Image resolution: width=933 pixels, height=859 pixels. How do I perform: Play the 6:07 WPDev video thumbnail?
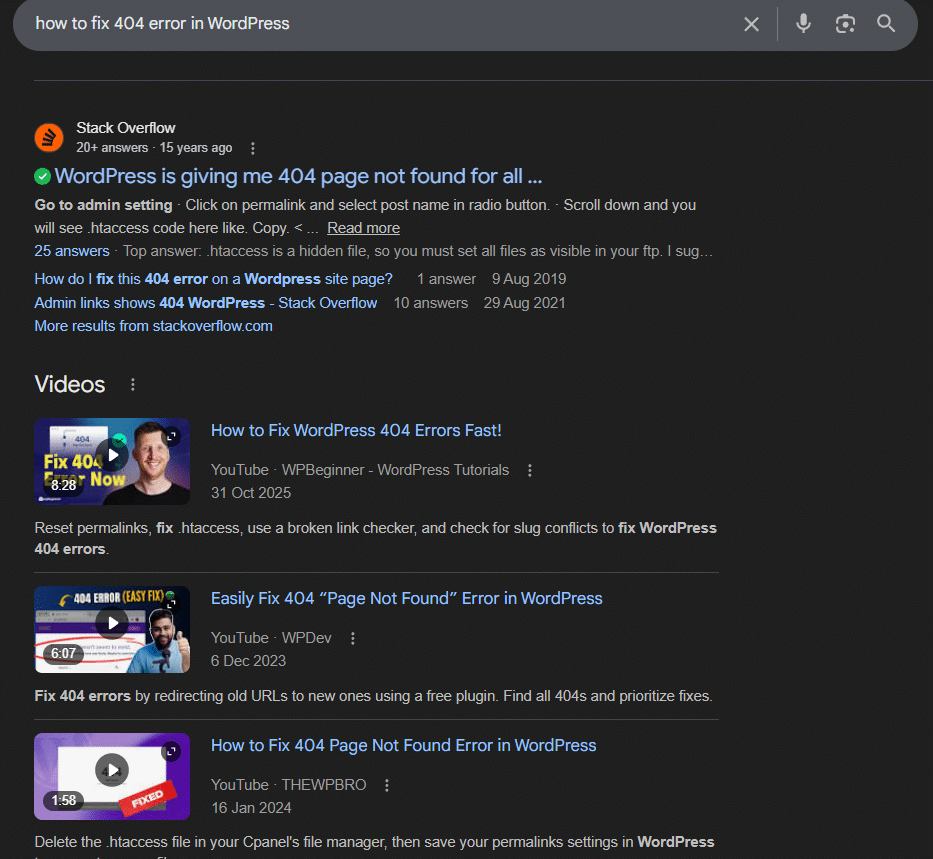[x=112, y=625]
